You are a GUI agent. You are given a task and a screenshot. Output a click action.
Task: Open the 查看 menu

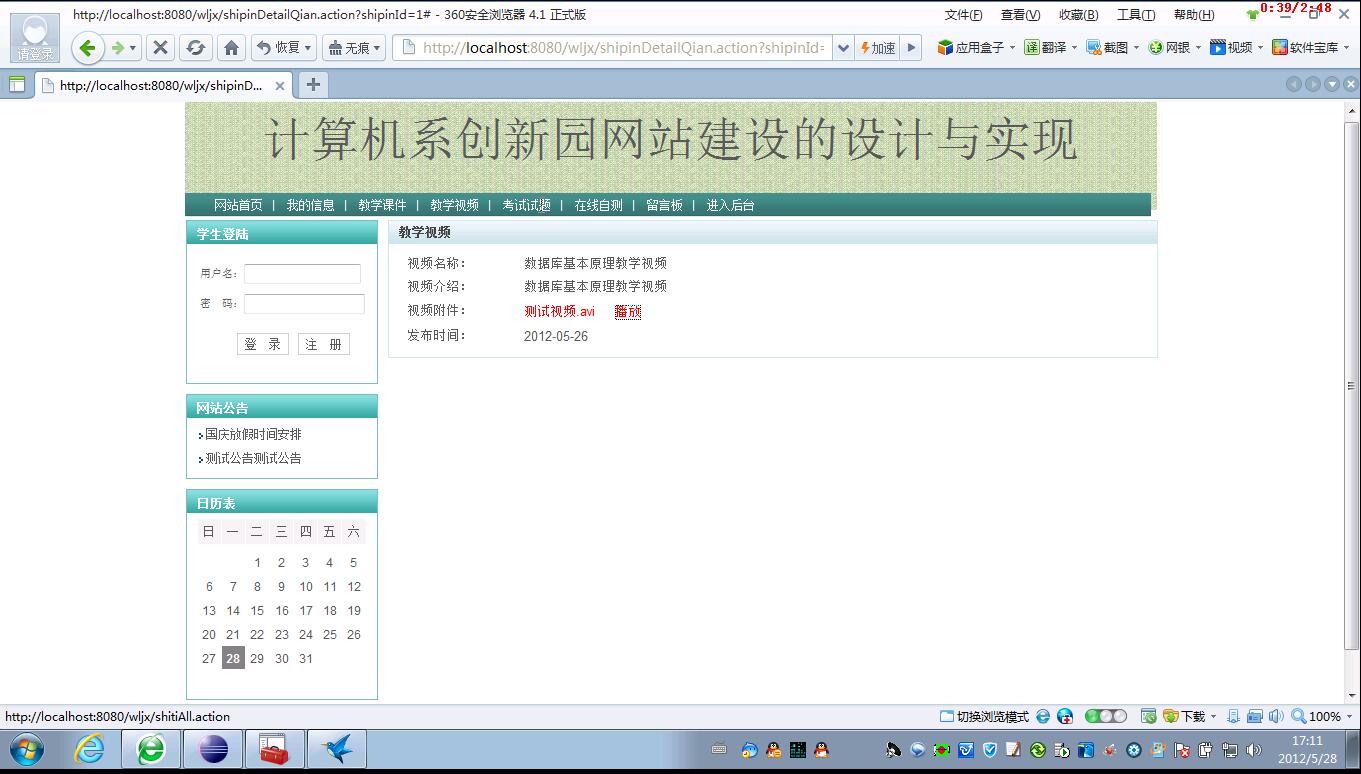tap(1020, 15)
